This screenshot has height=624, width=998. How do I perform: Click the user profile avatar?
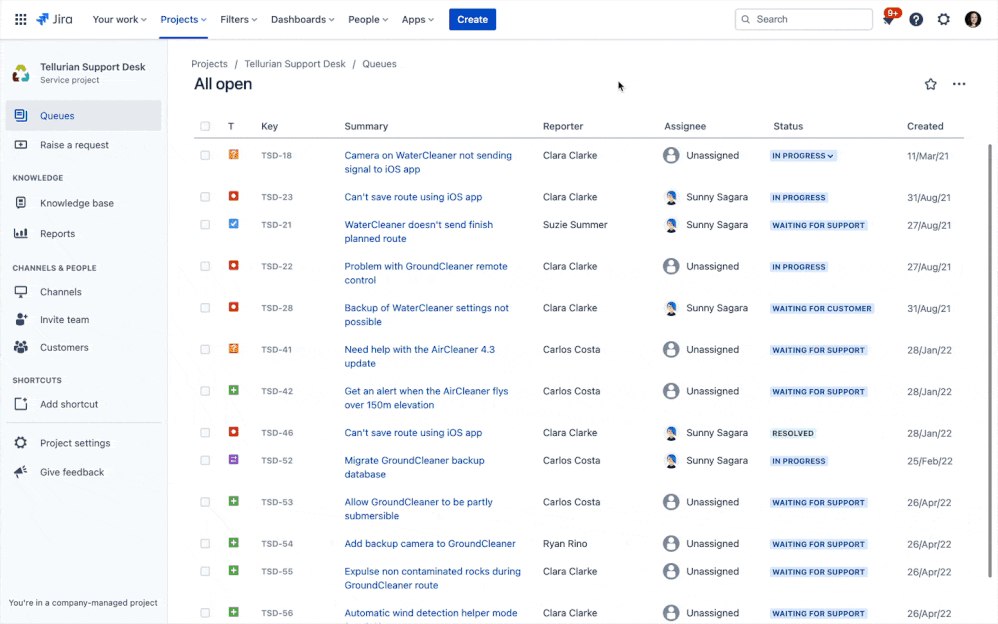tap(973, 19)
